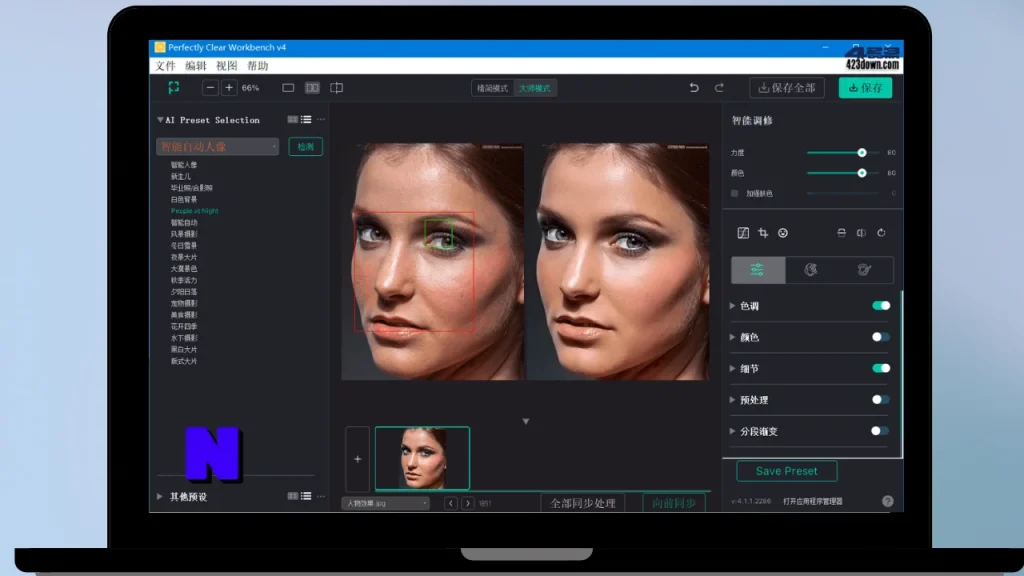Click the Save Preset button
Screen dimensions: 1024x576
pyautogui.click(x=786, y=471)
